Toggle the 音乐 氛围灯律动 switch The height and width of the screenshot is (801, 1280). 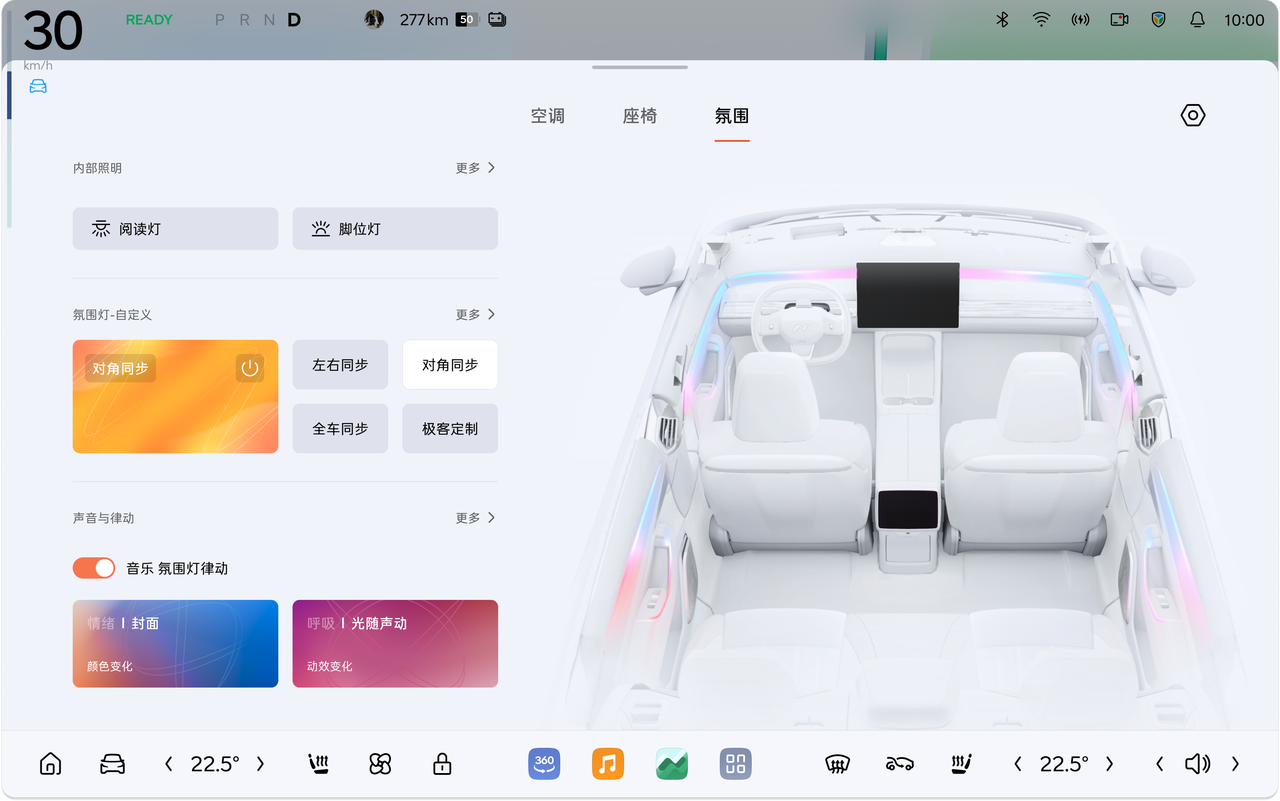click(x=94, y=568)
